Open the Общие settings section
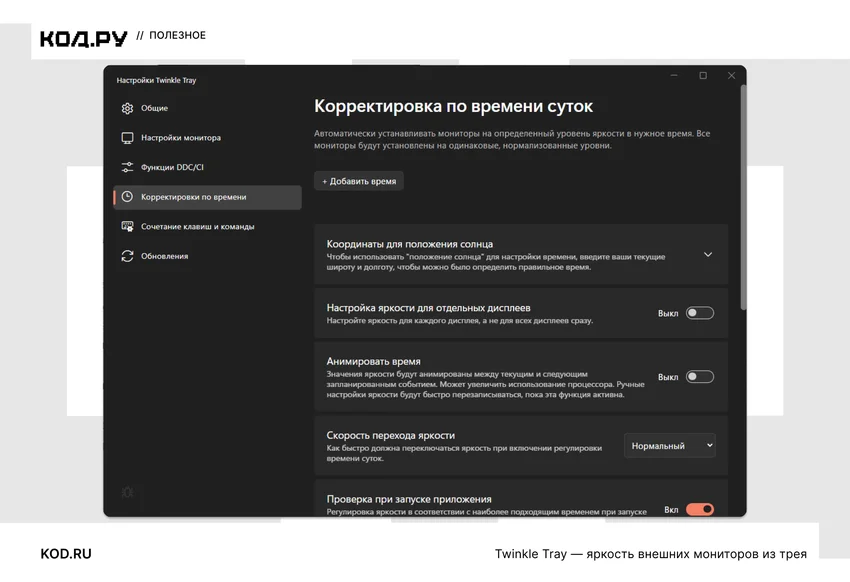Screen dimensions: 850x582 point(207,108)
